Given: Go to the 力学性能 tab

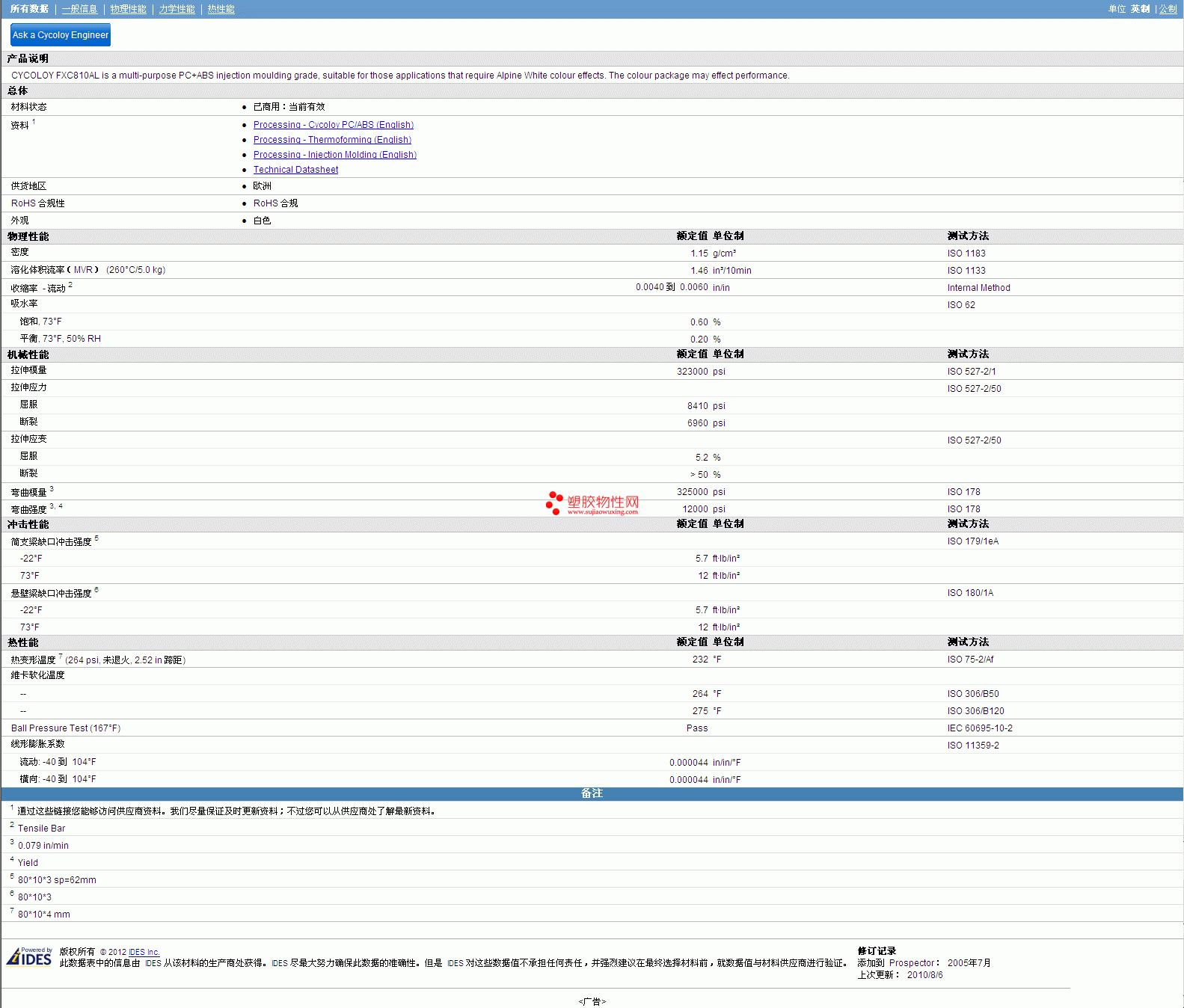Looking at the screenshot, I should pos(177,9).
